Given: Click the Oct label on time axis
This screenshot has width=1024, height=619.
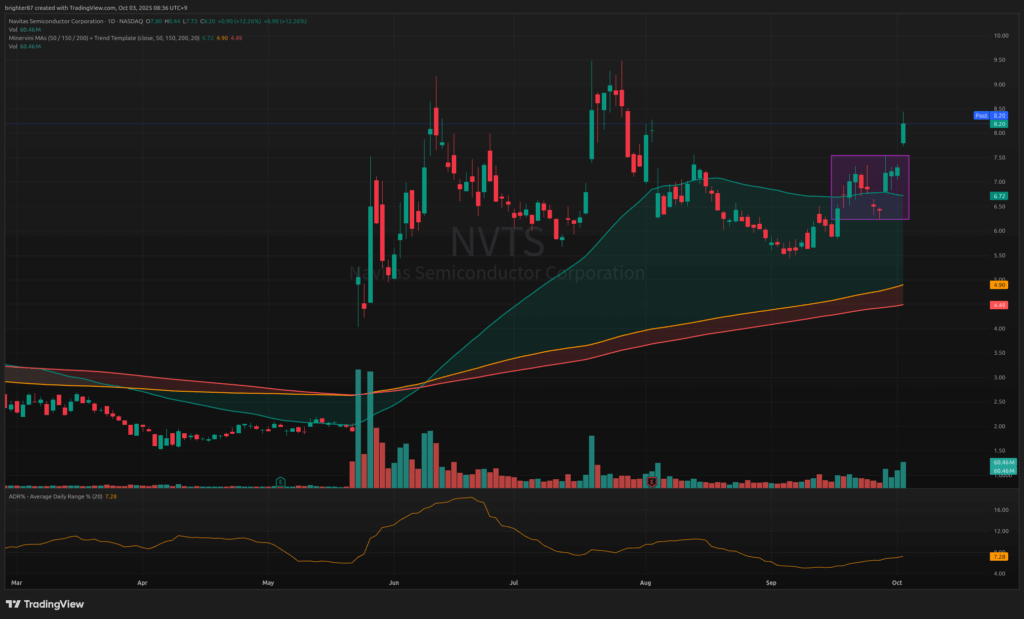Looking at the screenshot, I should [x=897, y=580].
